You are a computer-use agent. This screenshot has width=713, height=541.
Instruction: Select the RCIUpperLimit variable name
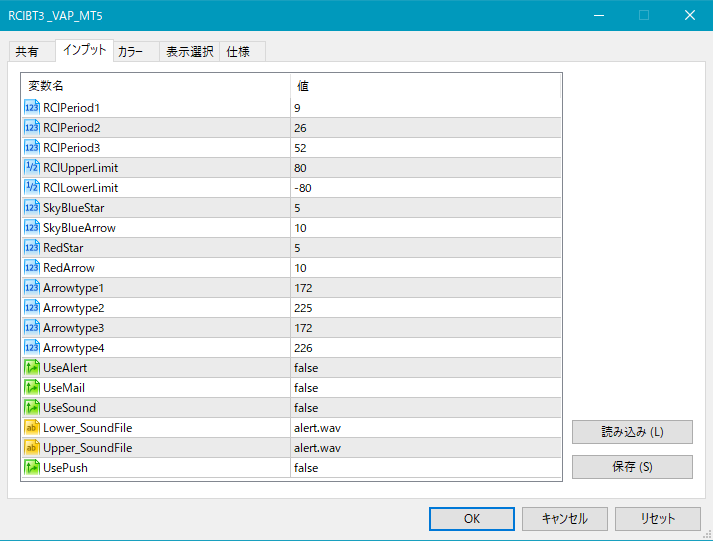point(80,168)
